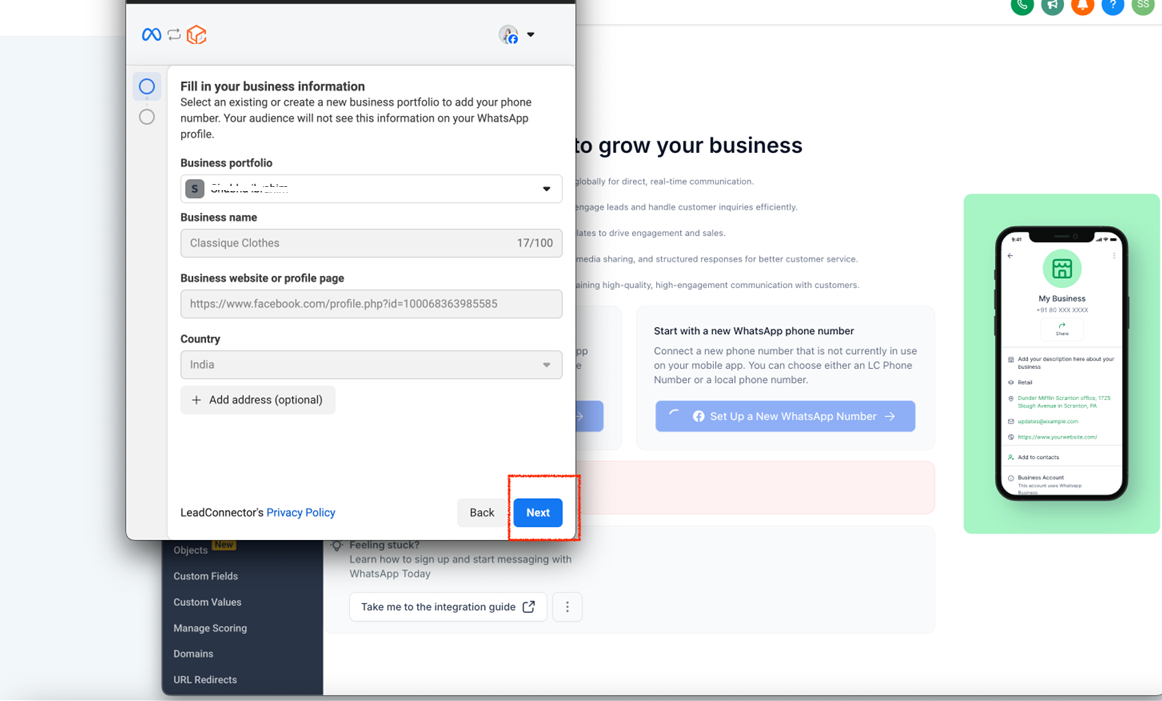Click the megaphone announcements icon in top bar
Screen dimensions: 1162x701
click(1052, 4)
